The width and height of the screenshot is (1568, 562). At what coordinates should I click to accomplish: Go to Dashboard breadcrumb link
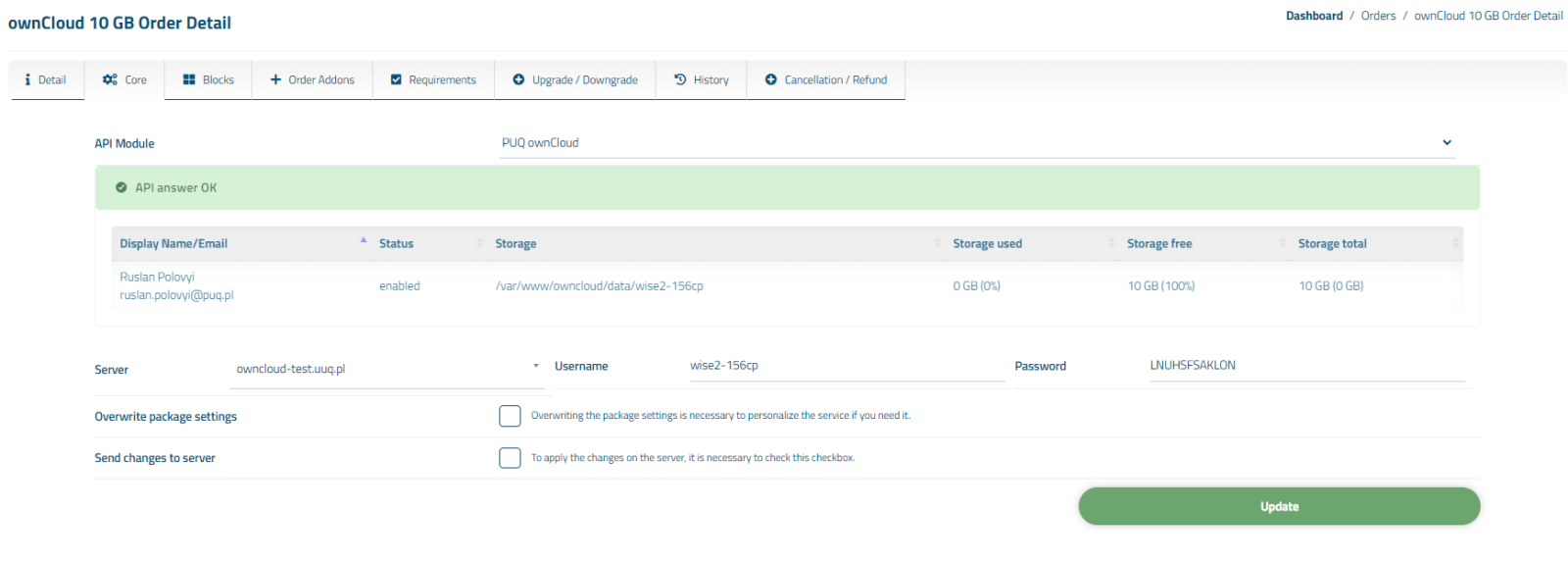tap(1314, 16)
